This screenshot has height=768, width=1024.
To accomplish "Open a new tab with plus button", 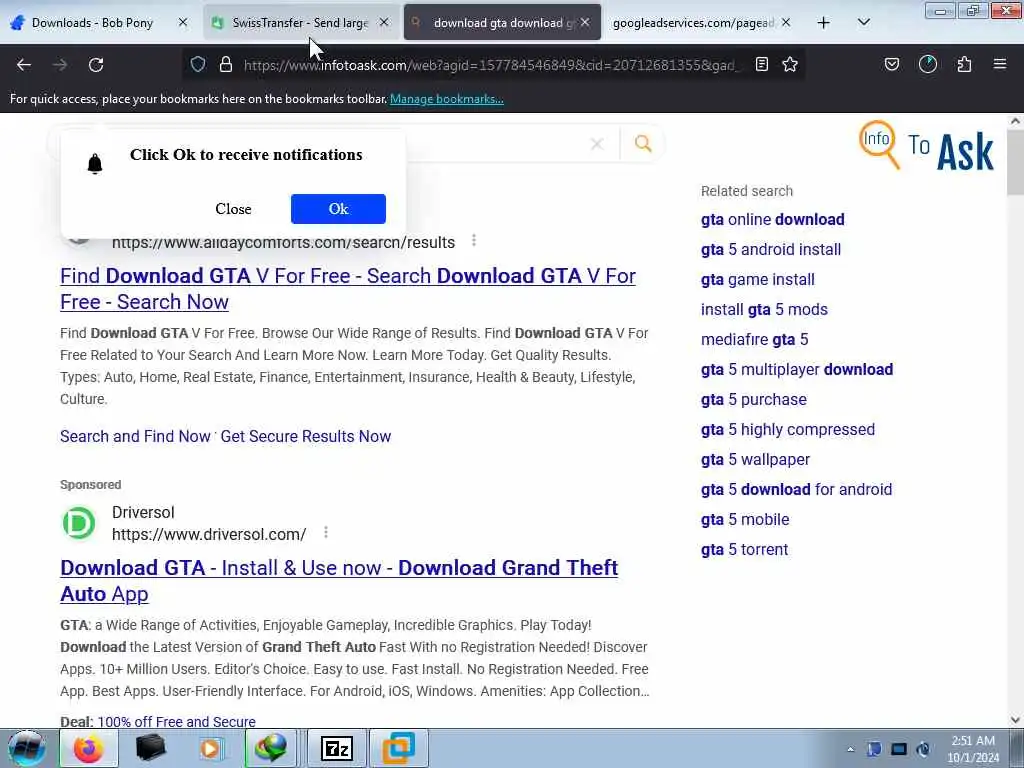I will [x=824, y=23].
